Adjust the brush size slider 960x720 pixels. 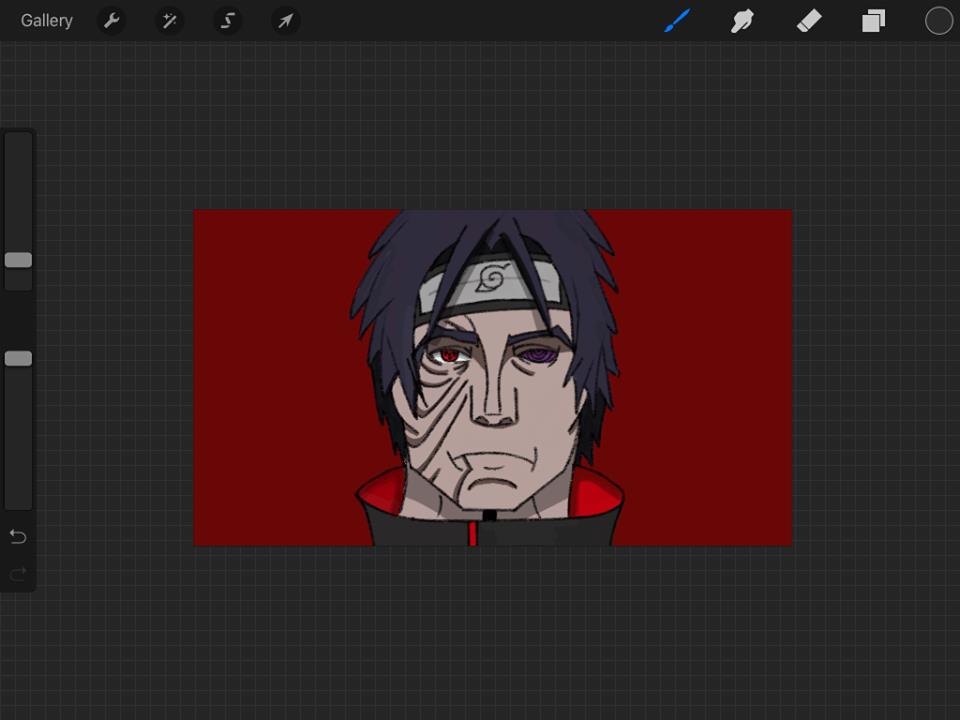[x=17, y=260]
